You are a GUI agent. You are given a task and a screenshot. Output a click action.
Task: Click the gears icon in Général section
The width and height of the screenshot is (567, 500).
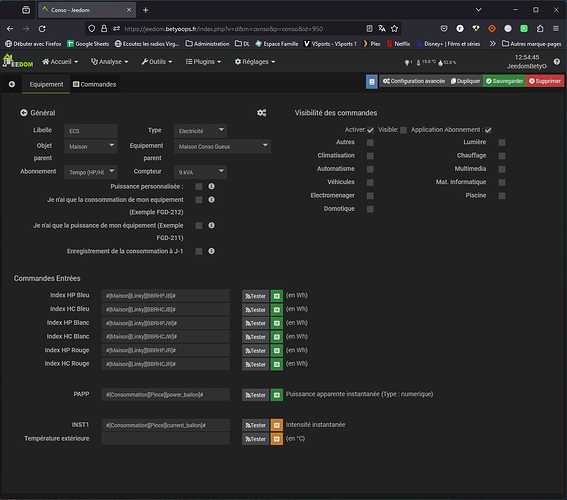pyautogui.click(x=262, y=113)
